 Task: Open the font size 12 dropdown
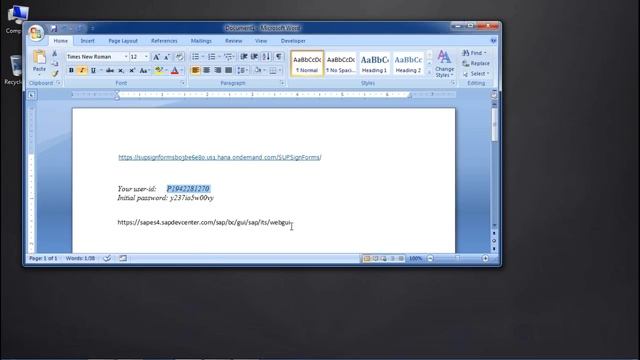point(146,57)
